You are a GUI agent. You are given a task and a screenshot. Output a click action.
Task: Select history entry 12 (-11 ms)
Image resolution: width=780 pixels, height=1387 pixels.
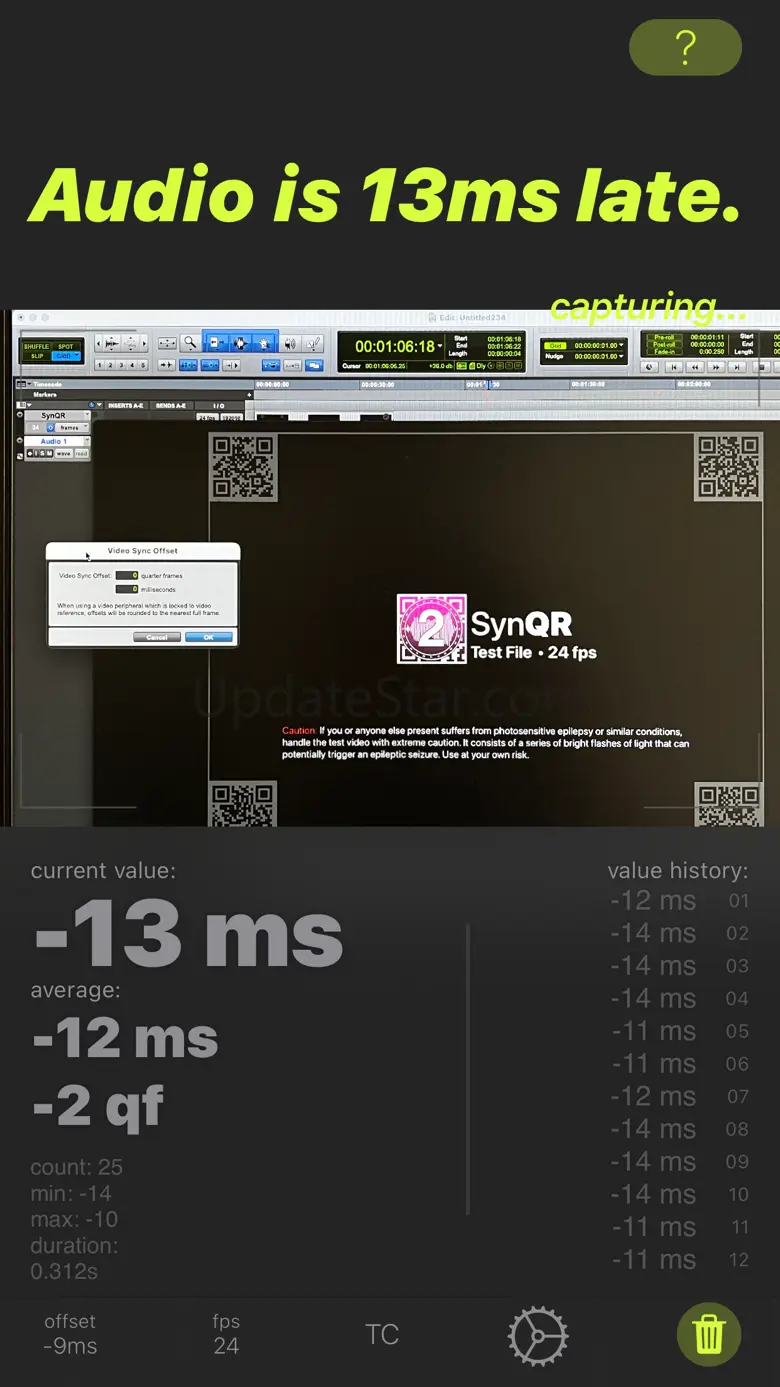point(679,1260)
